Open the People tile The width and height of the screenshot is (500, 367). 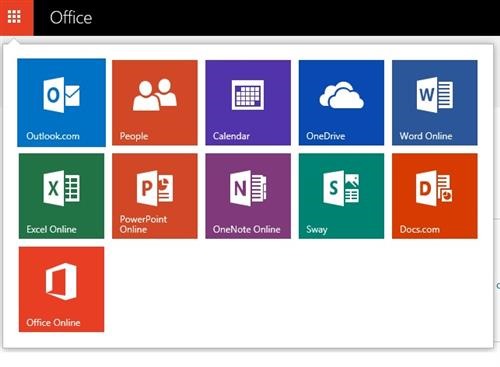coord(155,103)
